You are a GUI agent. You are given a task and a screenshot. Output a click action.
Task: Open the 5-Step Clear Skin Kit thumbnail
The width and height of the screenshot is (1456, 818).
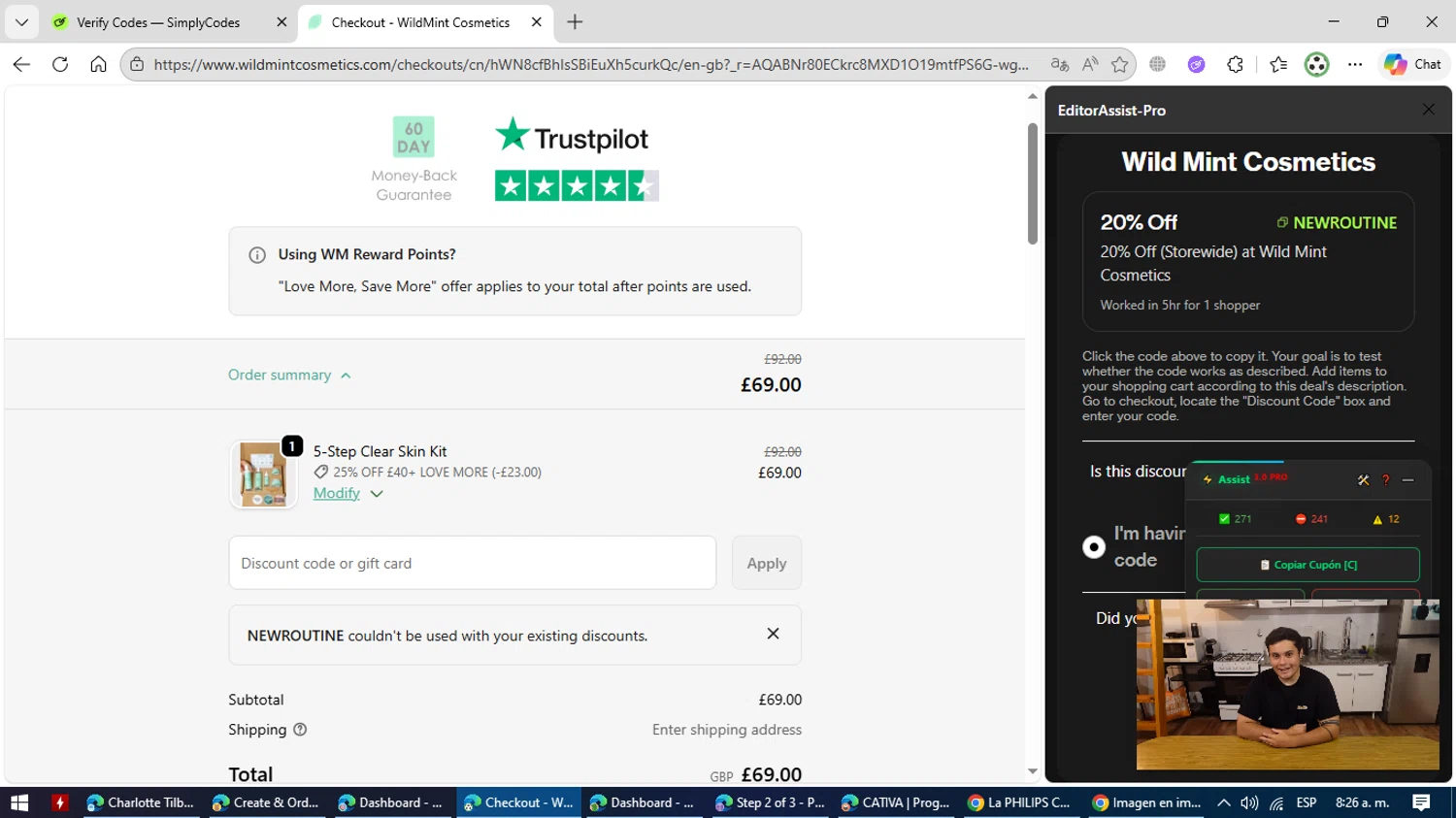(x=263, y=474)
